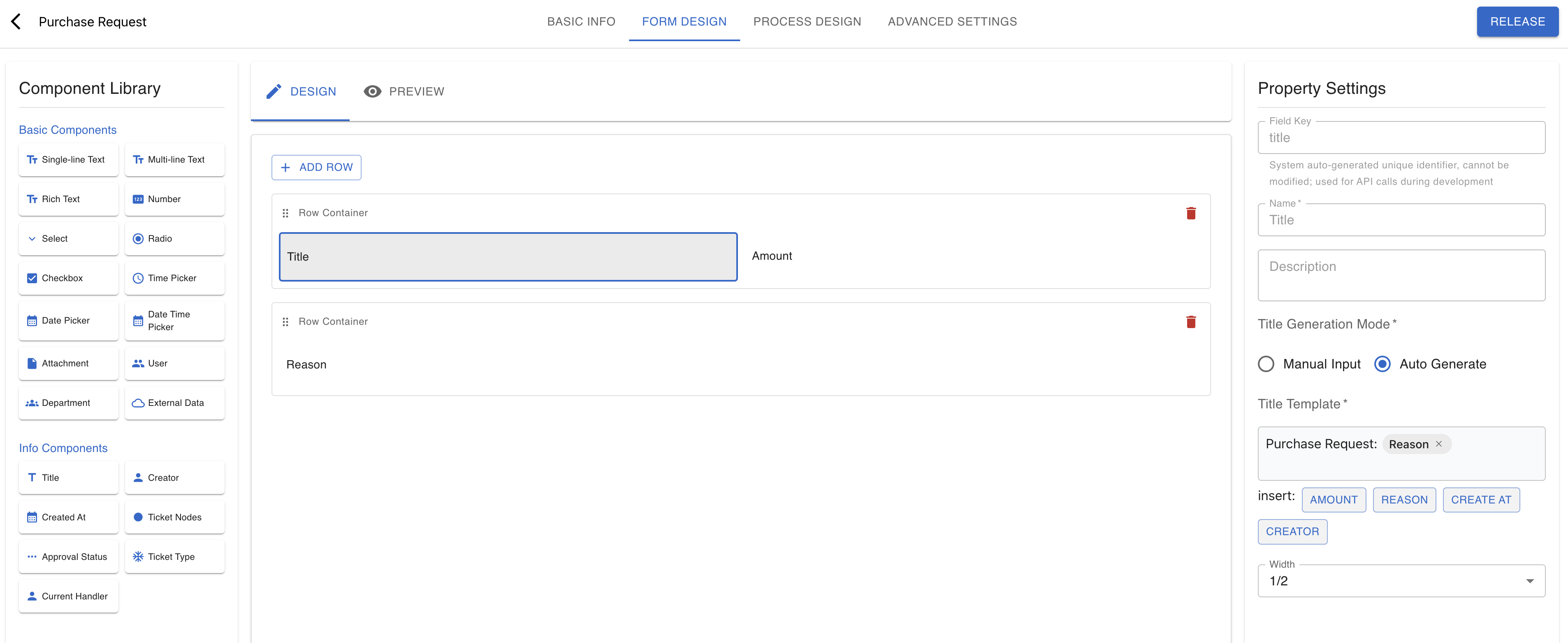Remove the Reason chip from Title Template
This screenshot has width=1568, height=643.
coord(1439,444)
